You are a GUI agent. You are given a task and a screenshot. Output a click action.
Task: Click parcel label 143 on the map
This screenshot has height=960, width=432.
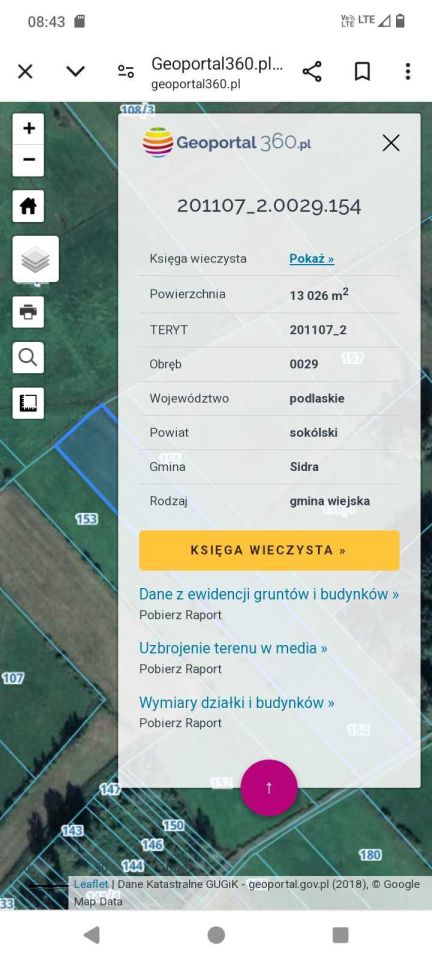pyautogui.click(x=72, y=831)
